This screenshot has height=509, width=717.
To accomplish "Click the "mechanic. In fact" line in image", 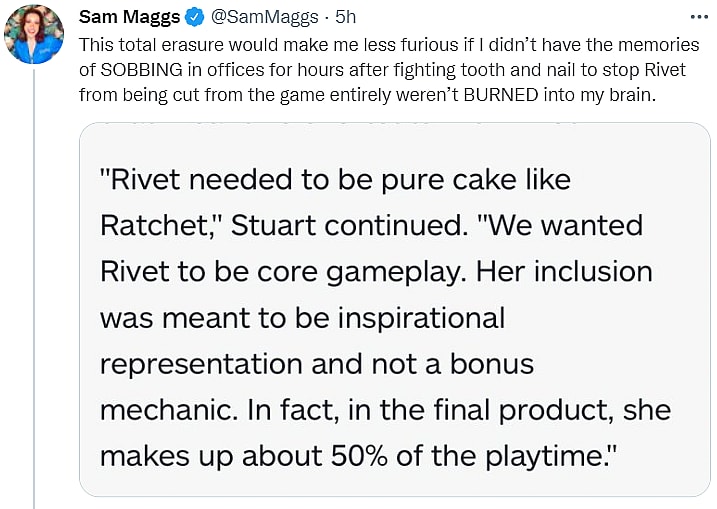I will pos(385,409).
